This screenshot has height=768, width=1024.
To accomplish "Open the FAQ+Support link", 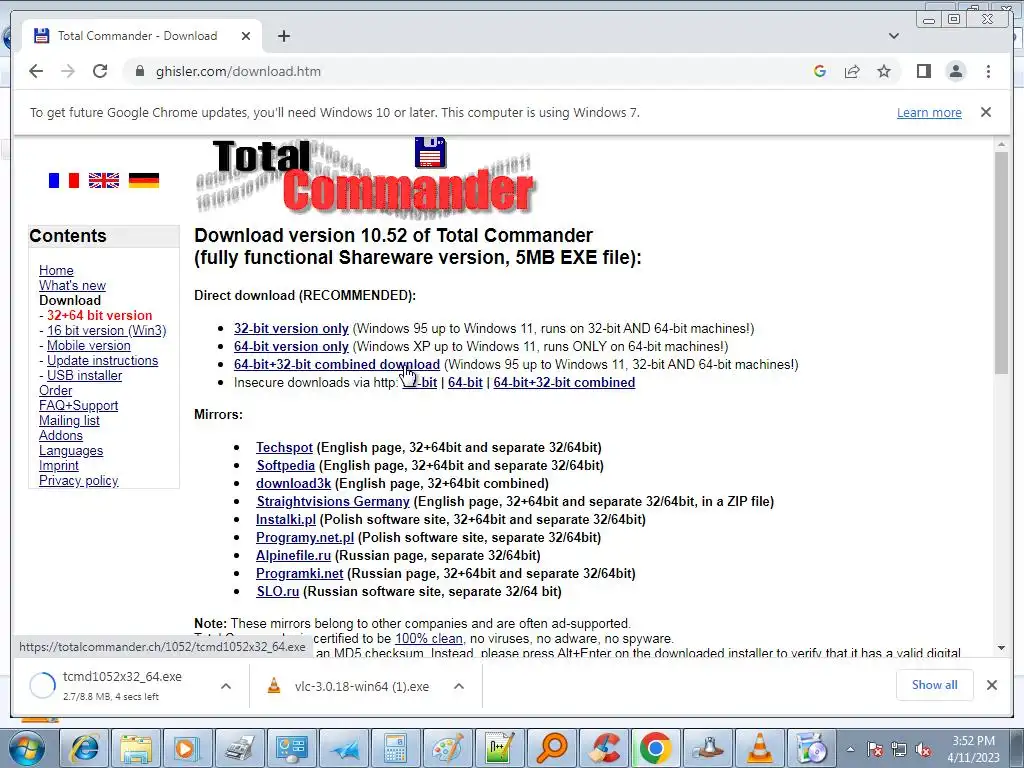I will (78, 406).
